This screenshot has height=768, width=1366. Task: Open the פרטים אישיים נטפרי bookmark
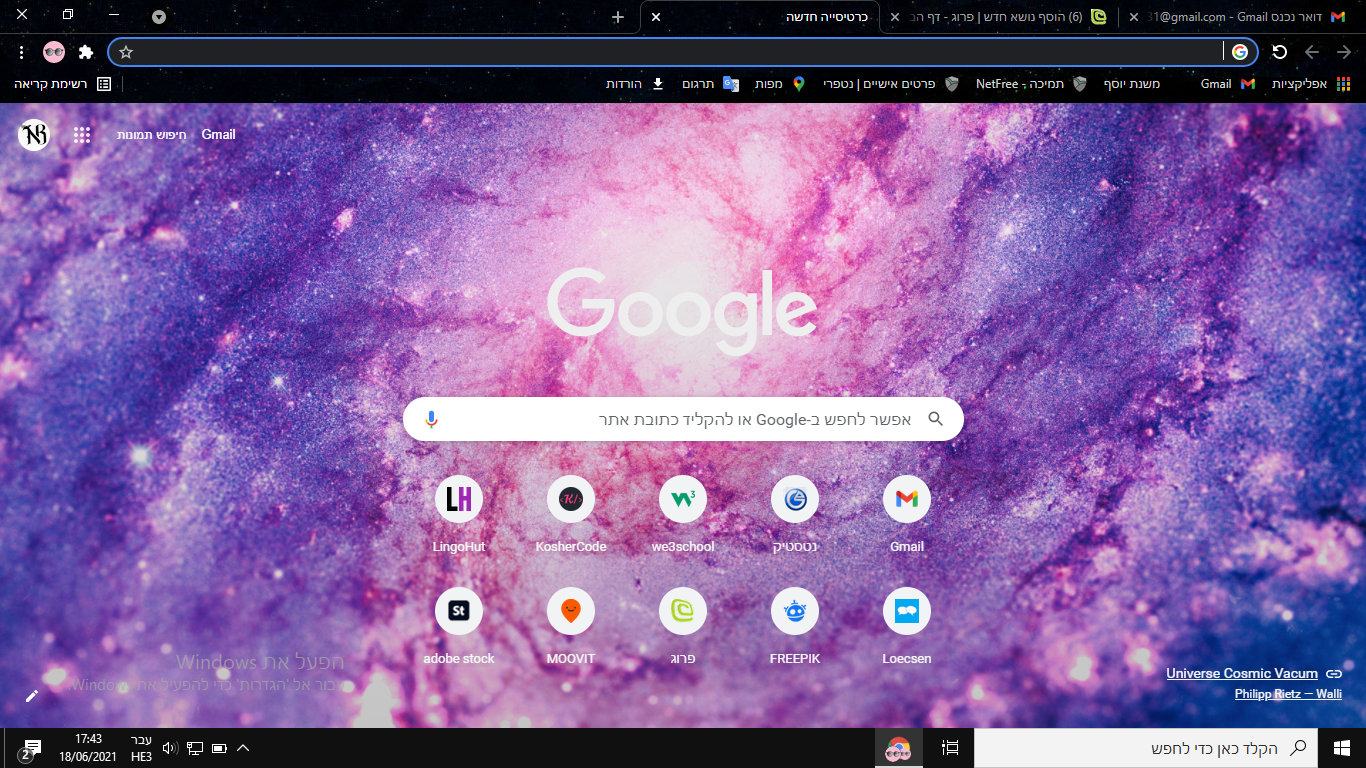(891, 84)
